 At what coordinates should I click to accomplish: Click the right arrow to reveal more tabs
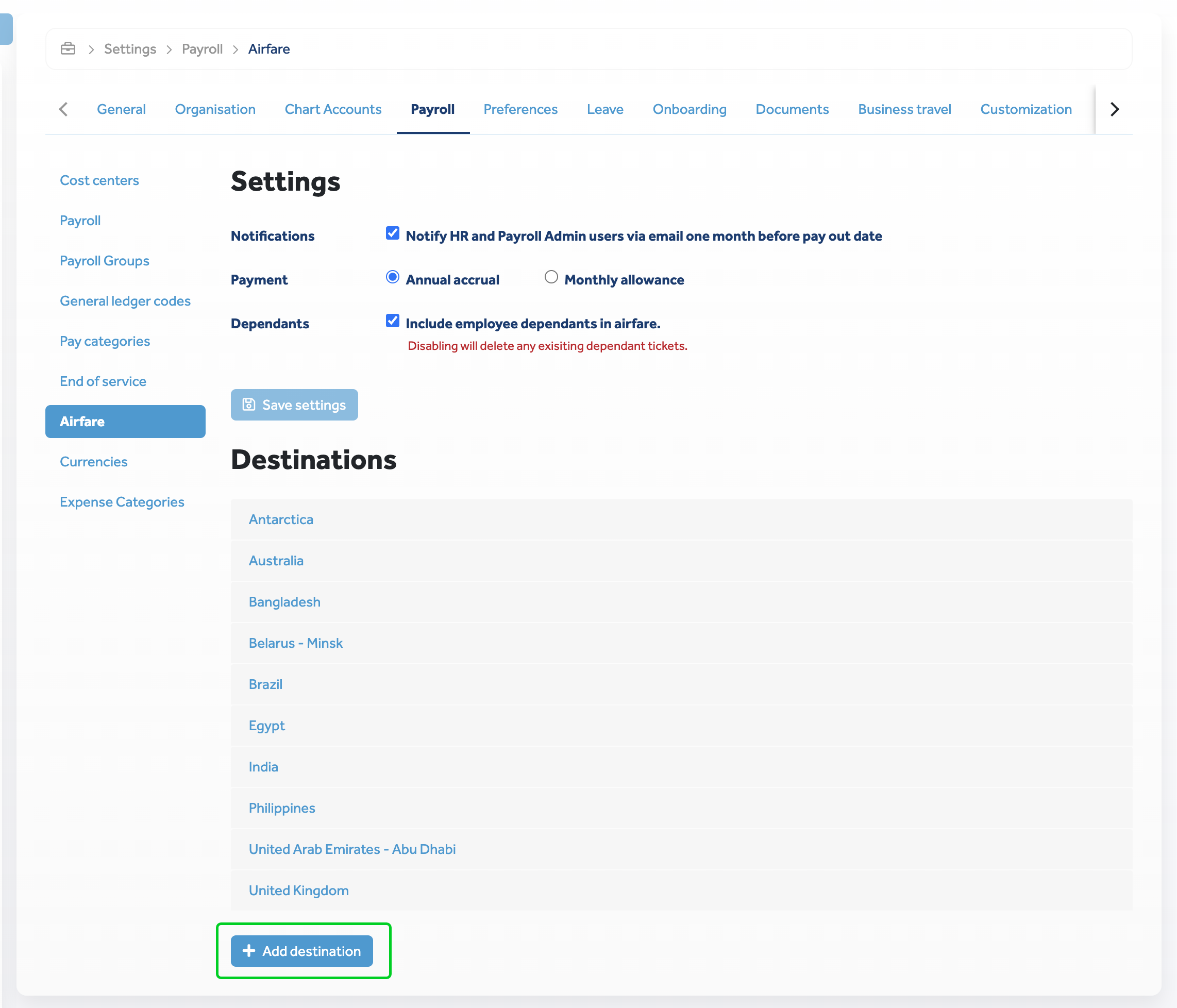pos(1114,109)
